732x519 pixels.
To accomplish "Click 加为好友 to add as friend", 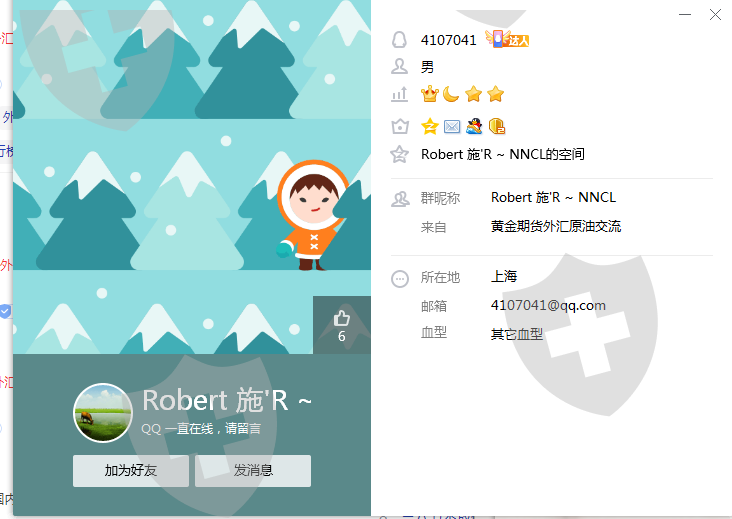I will coord(131,470).
